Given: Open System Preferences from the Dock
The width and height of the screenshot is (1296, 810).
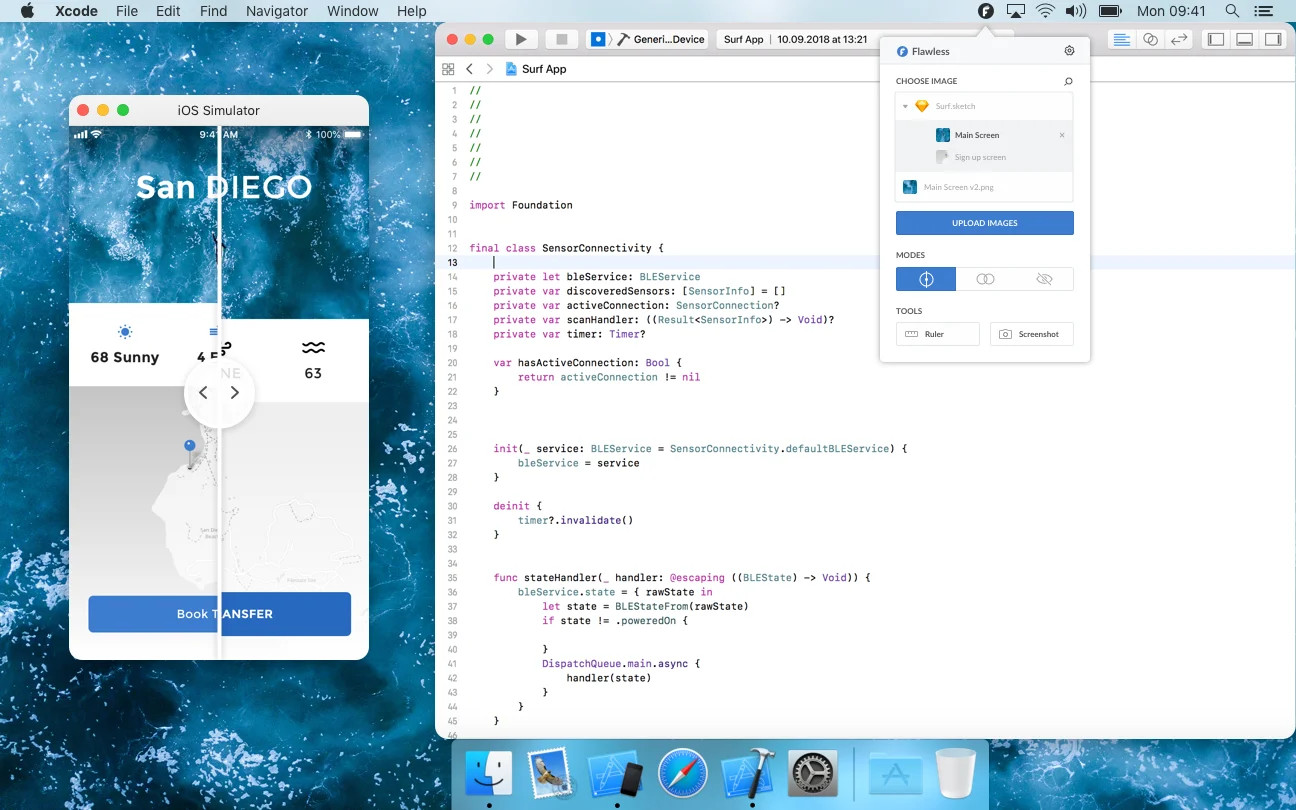Looking at the screenshot, I should point(811,774).
